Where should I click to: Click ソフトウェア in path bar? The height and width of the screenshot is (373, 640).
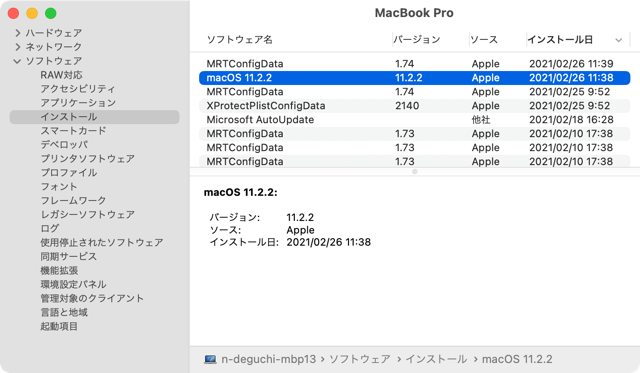coord(360,359)
